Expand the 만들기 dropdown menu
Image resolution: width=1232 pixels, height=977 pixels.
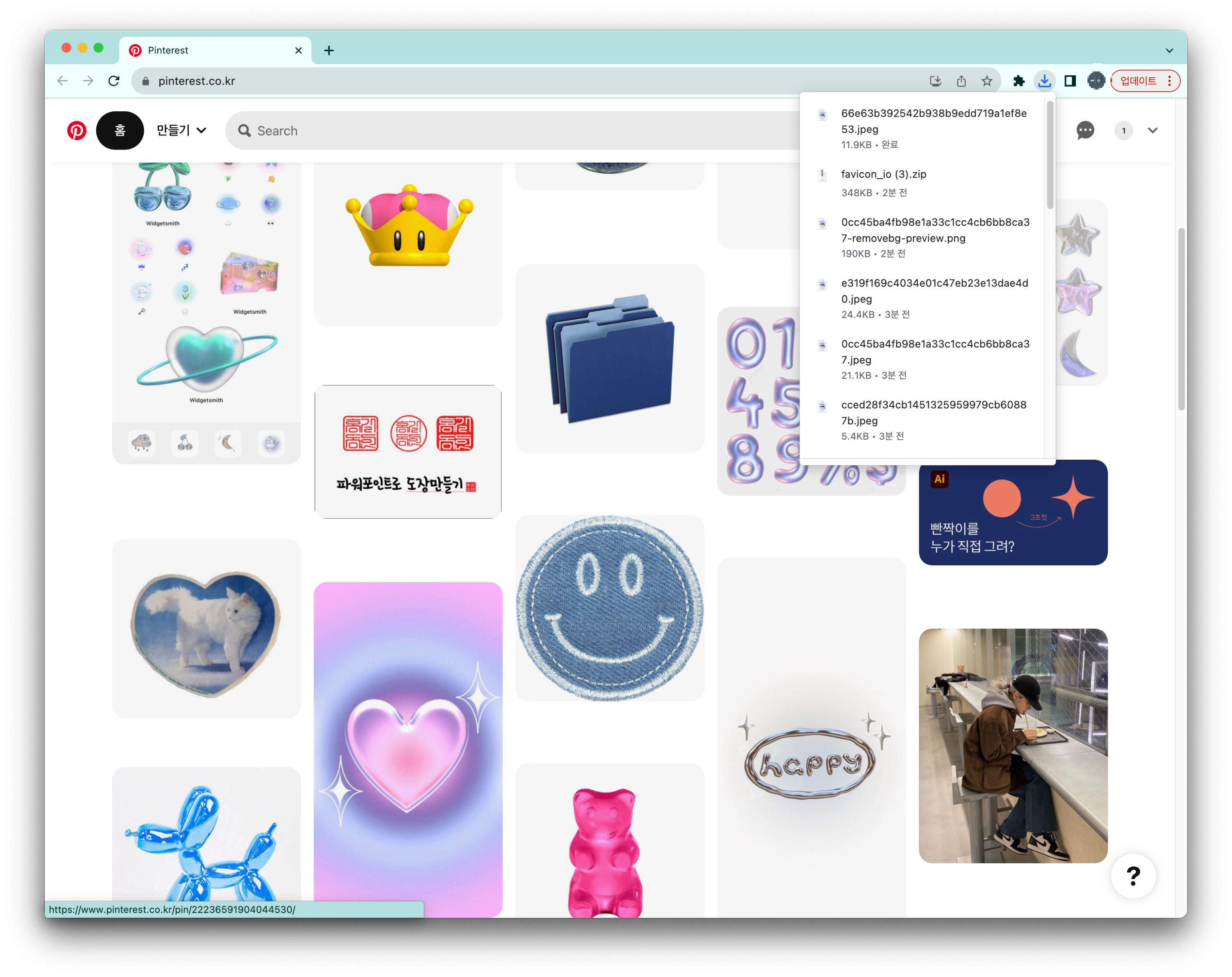(181, 130)
